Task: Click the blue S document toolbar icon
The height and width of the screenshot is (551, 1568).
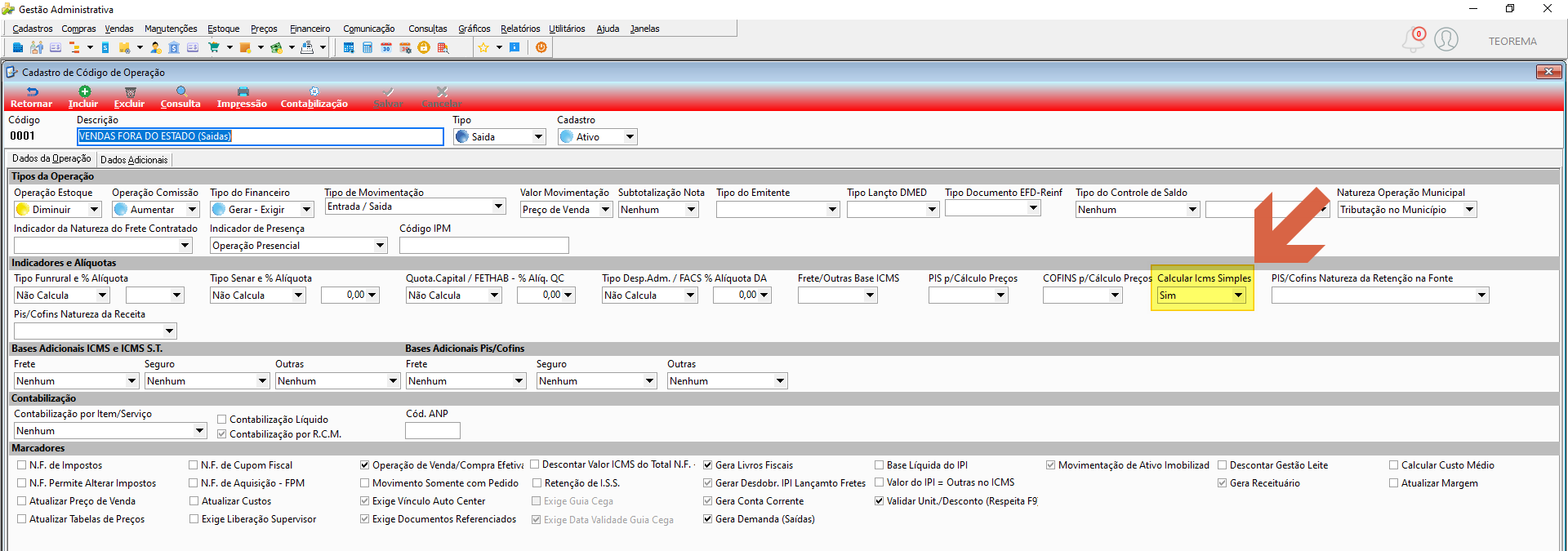Action: pos(105,47)
